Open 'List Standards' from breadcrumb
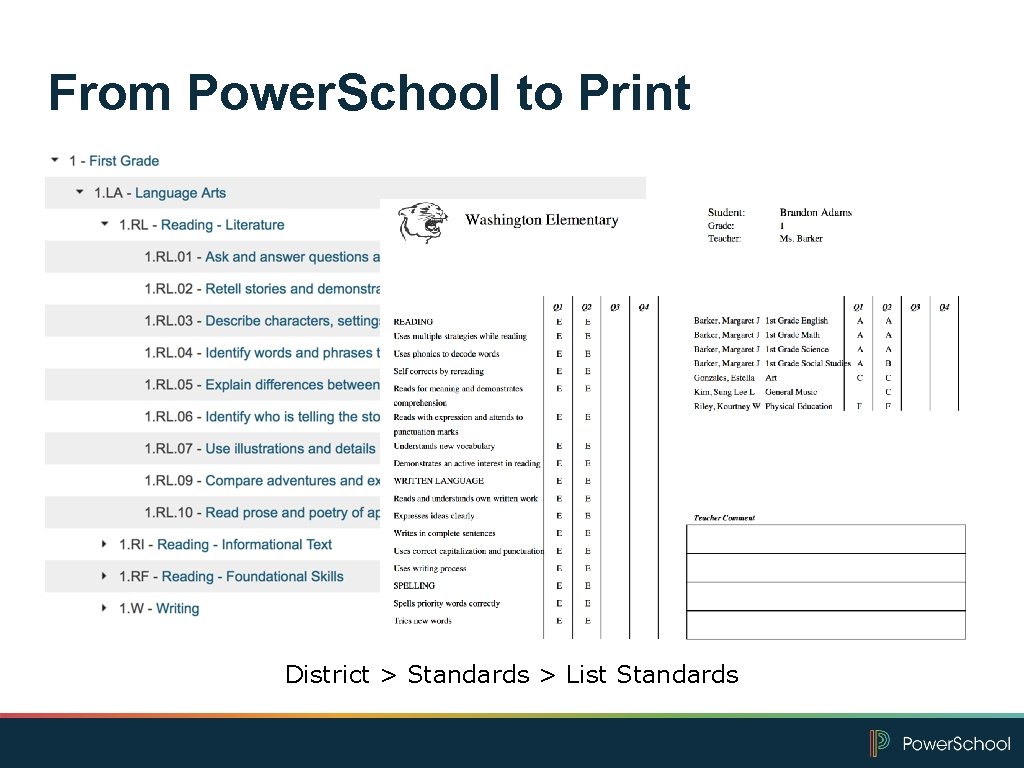Image resolution: width=1024 pixels, height=768 pixels. point(651,674)
